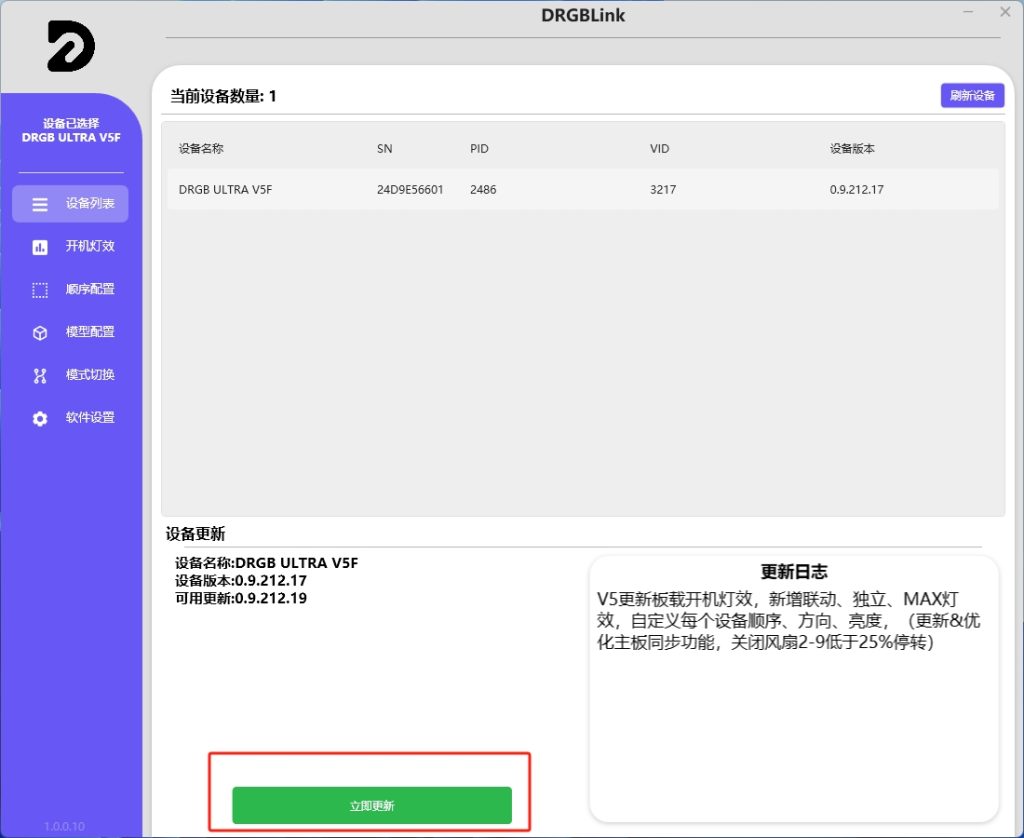Click software version 1.0.0.10 label

(65, 826)
